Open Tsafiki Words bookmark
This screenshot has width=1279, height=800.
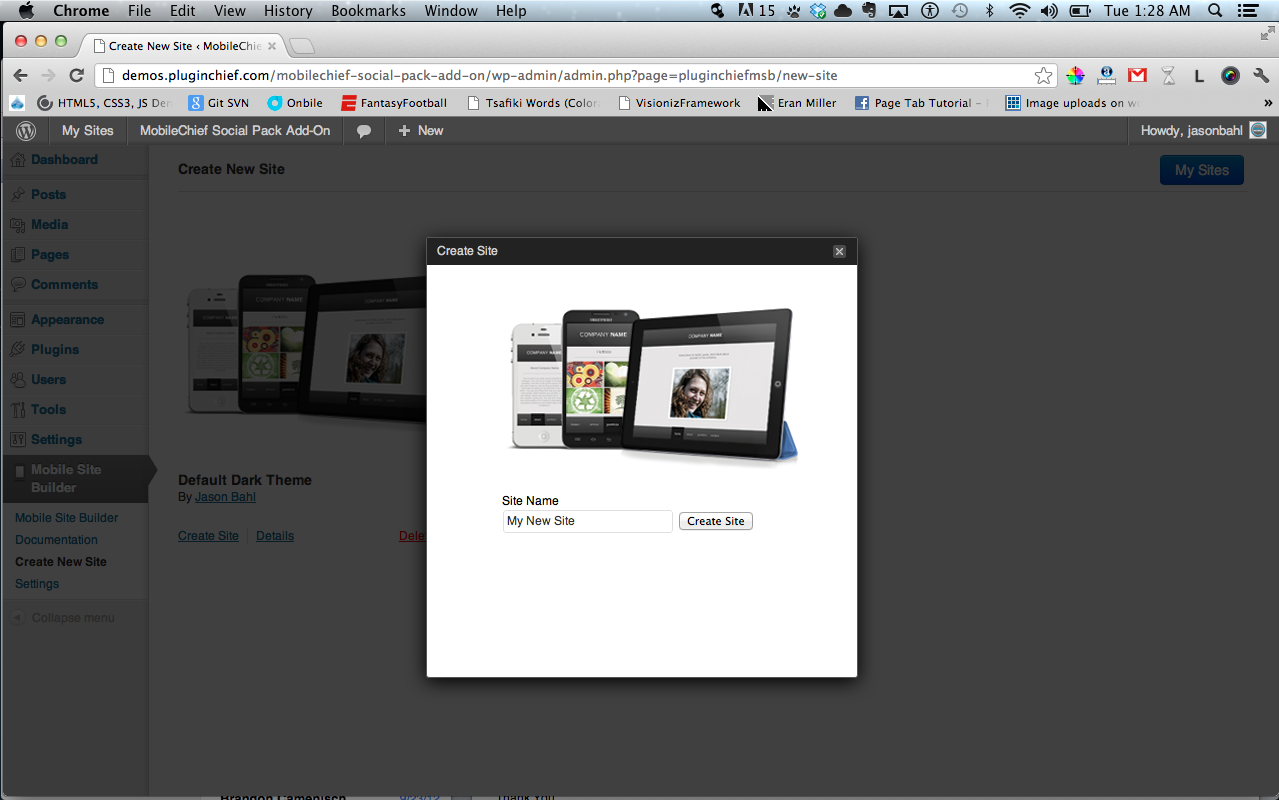533,103
